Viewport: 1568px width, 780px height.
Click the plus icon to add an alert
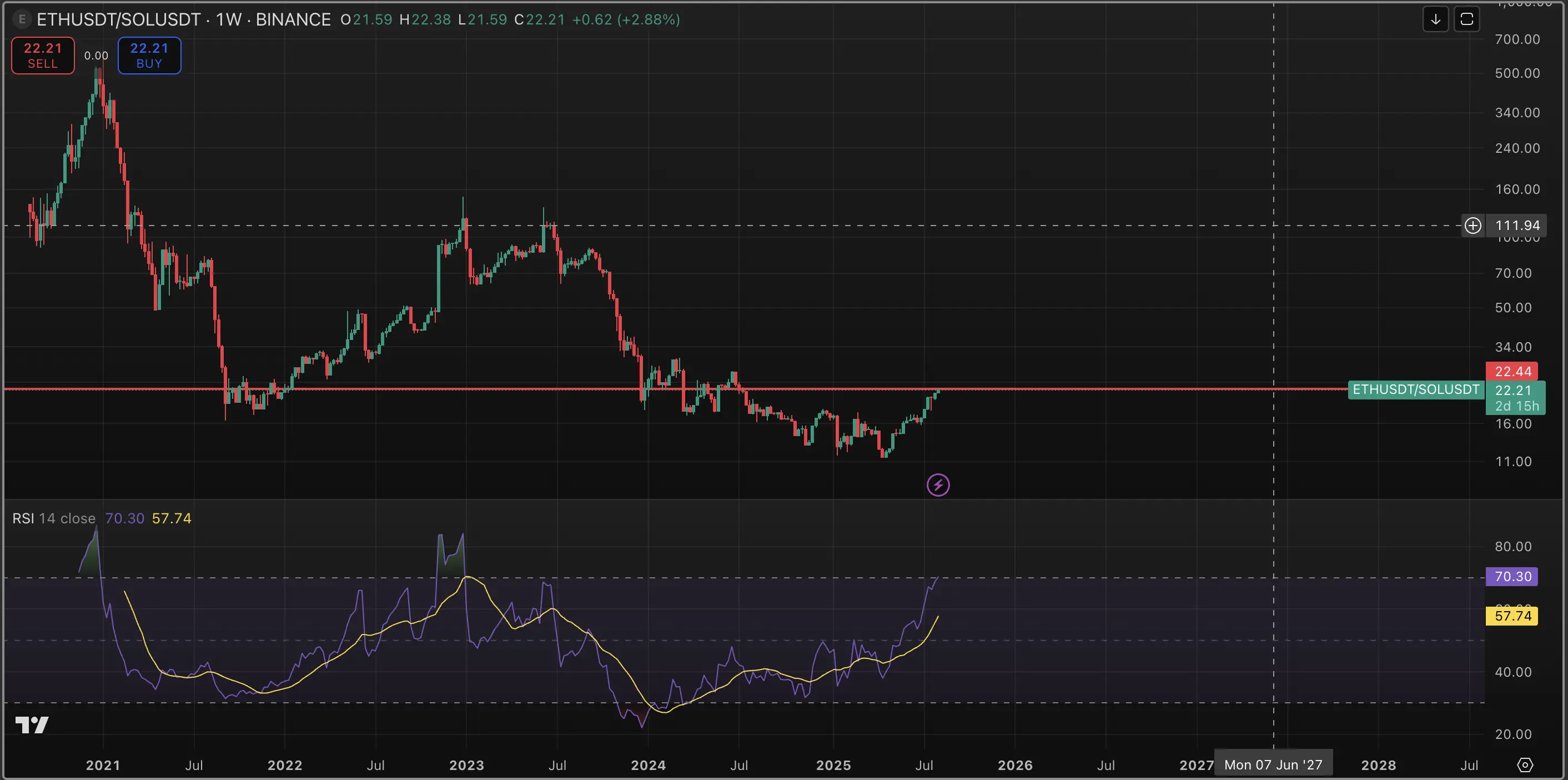(1474, 226)
